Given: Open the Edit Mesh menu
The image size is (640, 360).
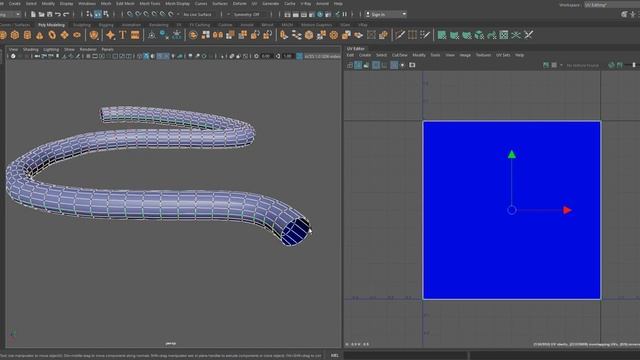Looking at the screenshot, I should (125, 4).
